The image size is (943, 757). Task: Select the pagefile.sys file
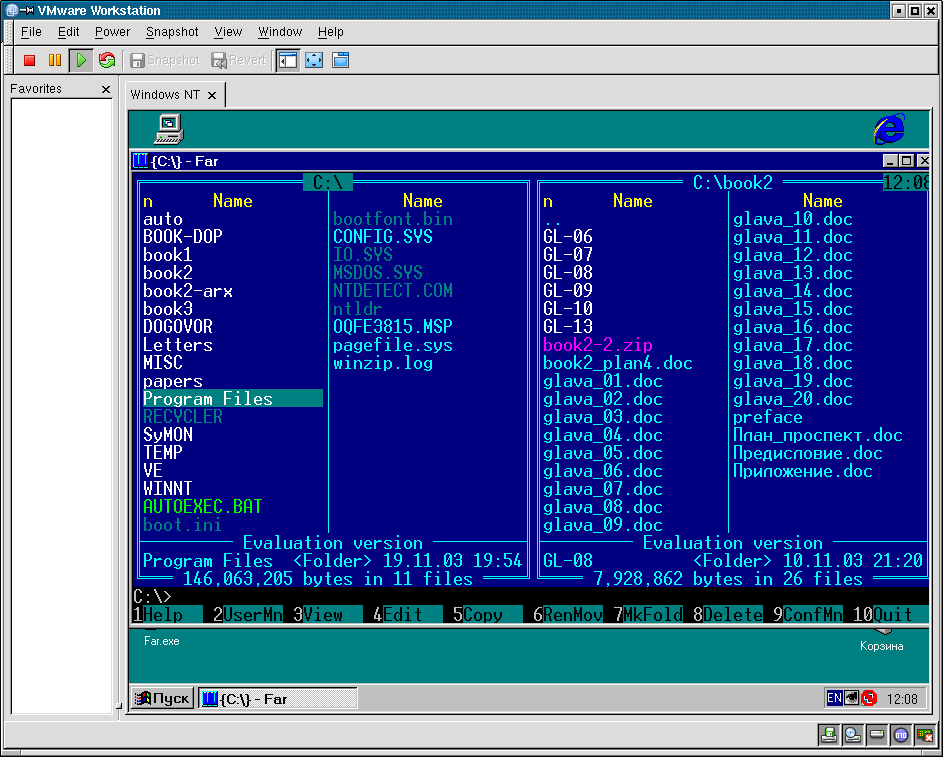pyautogui.click(x=393, y=345)
